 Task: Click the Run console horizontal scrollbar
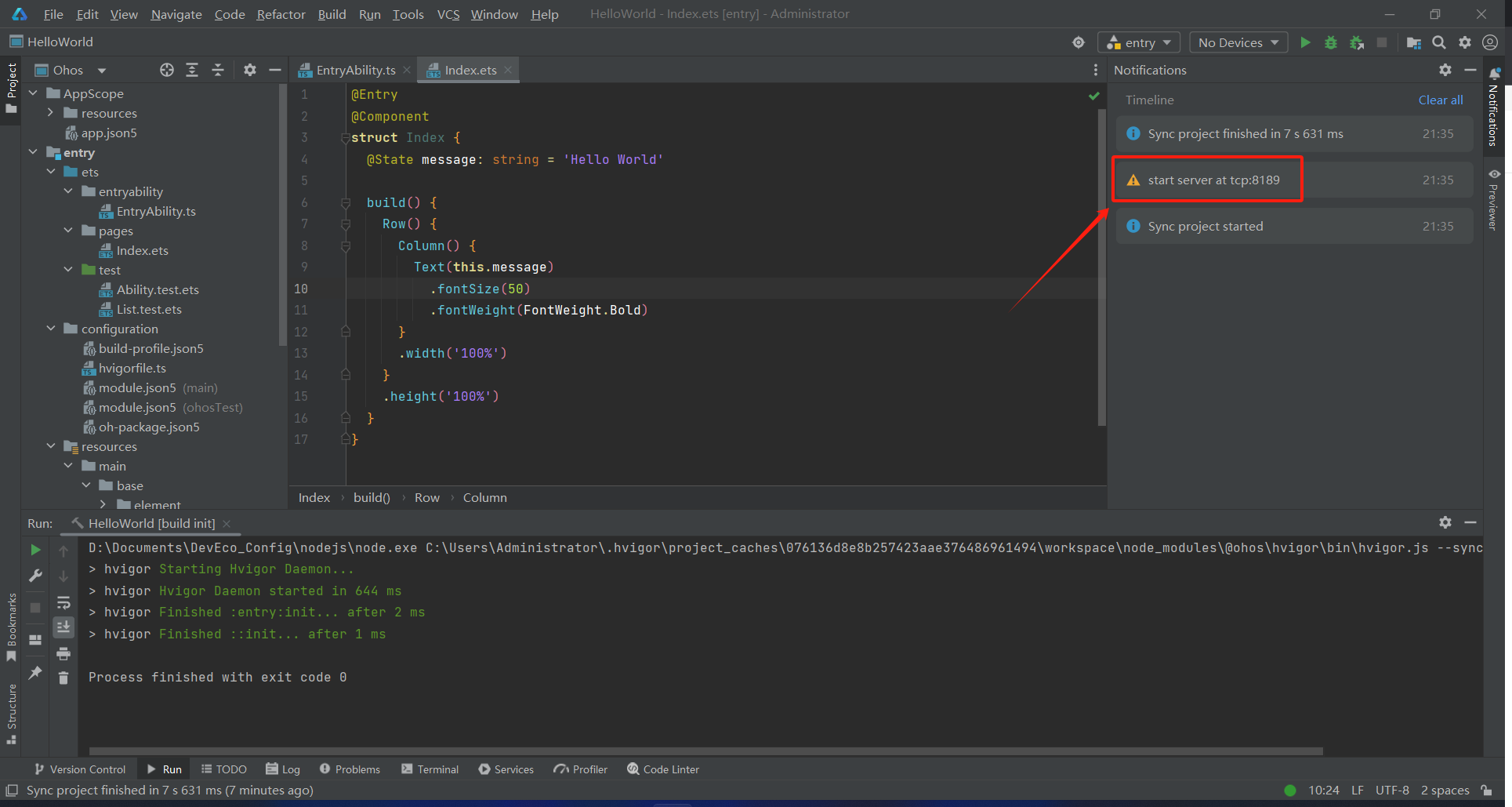705,751
